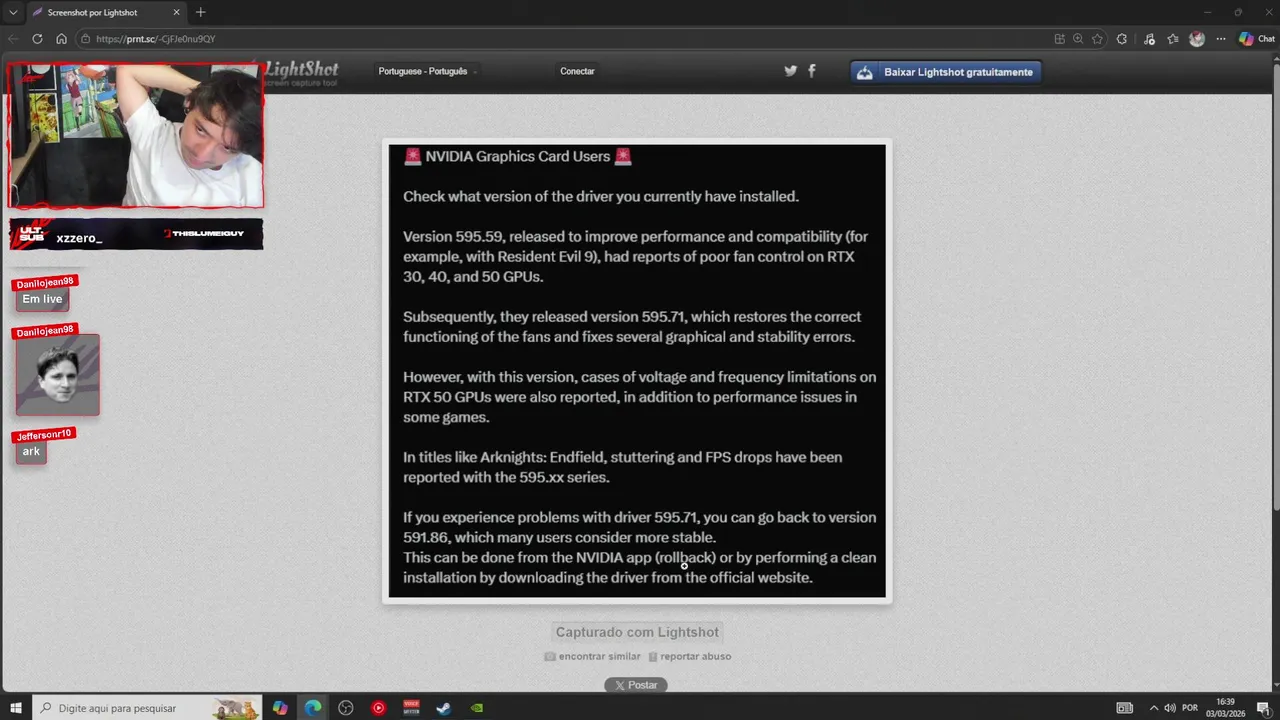1280x720 pixels.
Task: Click the xzzero_ subscriber banner
Action: [136, 234]
